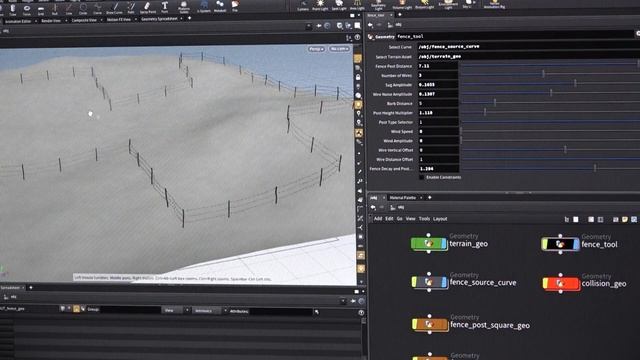This screenshot has width=640, height=360.
Task: Click the terrain_geo node icon
Action: (429, 244)
